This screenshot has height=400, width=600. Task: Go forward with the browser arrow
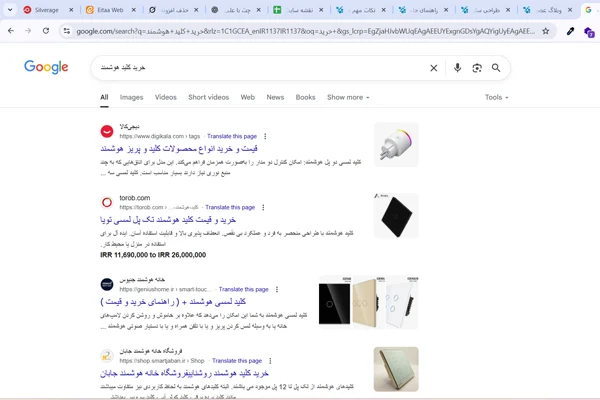[x=28, y=31]
